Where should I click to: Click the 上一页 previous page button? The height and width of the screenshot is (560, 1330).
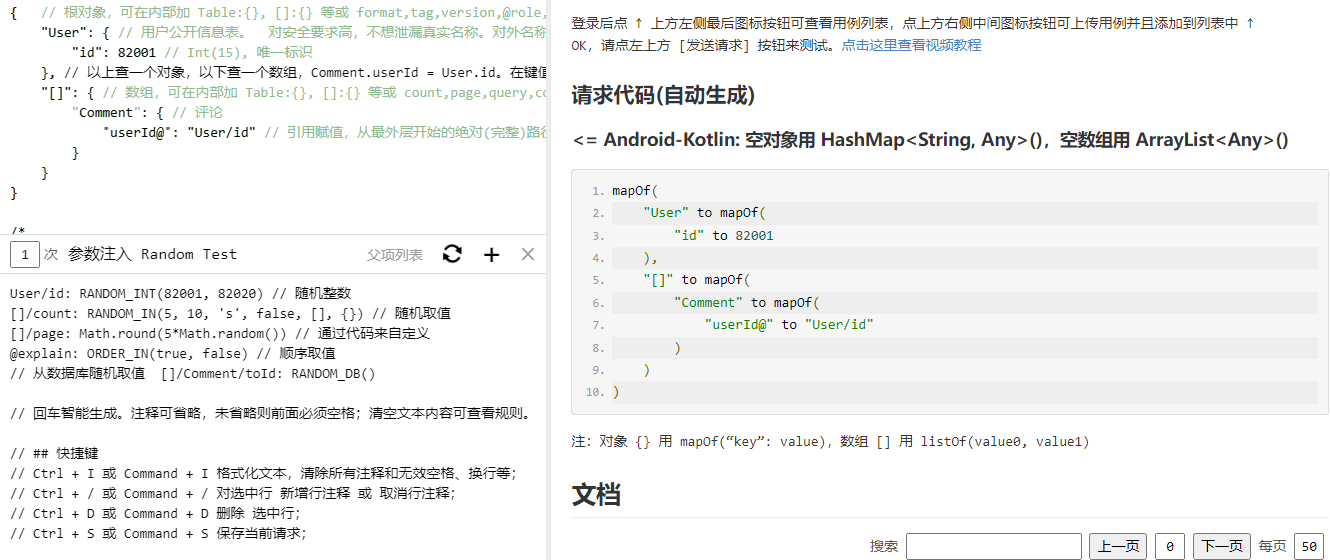tap(1118, 546)
